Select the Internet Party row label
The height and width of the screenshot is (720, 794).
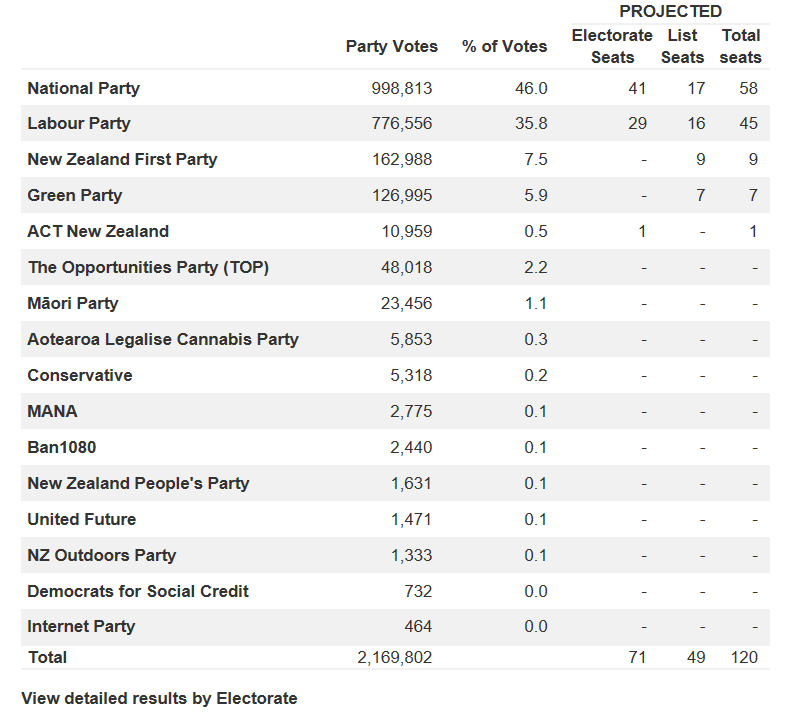(x=81, y=627)
